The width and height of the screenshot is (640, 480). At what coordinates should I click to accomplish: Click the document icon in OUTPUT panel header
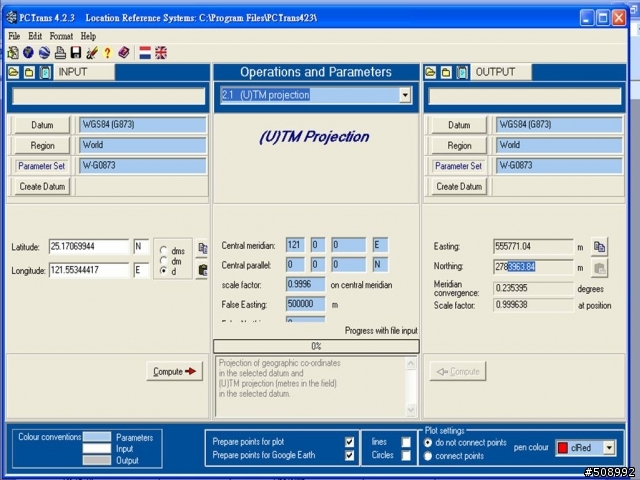point(462,73)
